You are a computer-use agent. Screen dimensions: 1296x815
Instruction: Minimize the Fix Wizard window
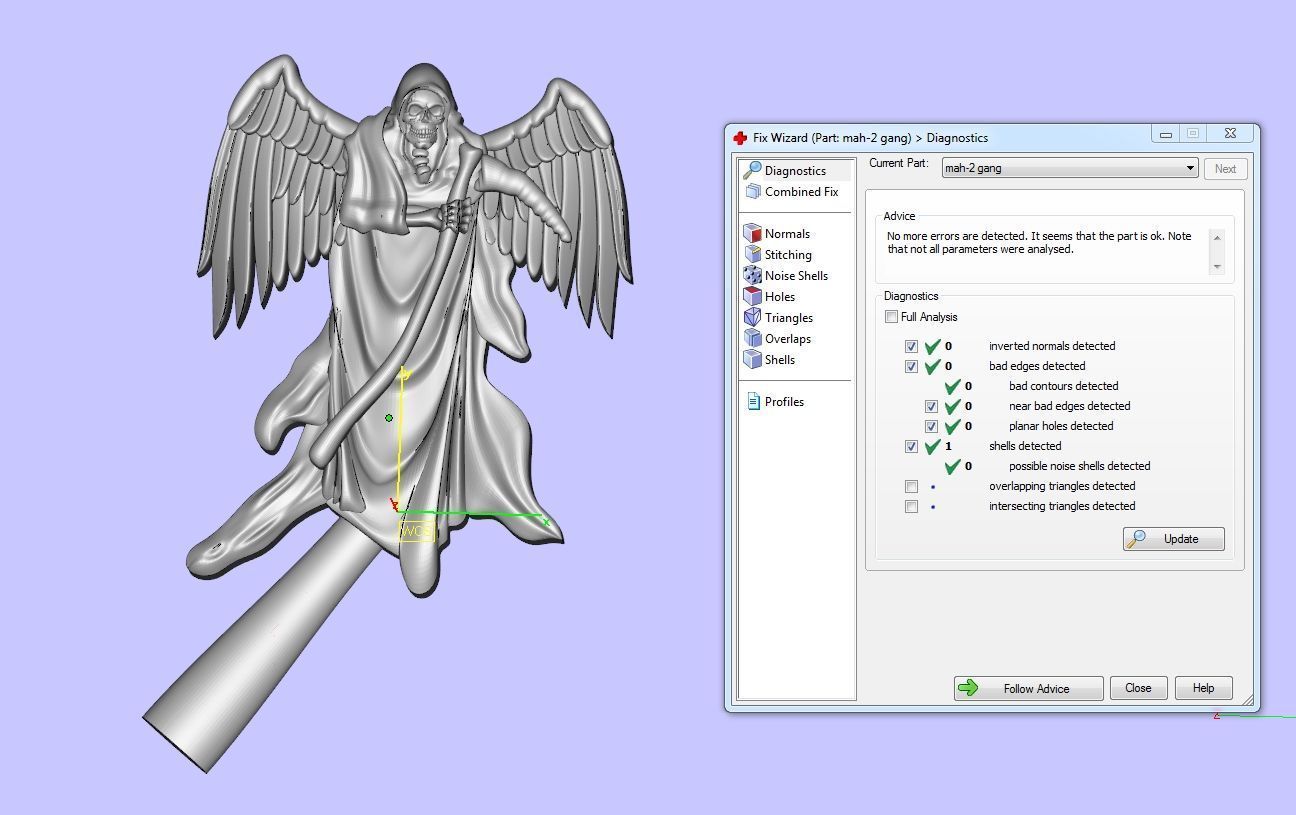(1166, 133)
